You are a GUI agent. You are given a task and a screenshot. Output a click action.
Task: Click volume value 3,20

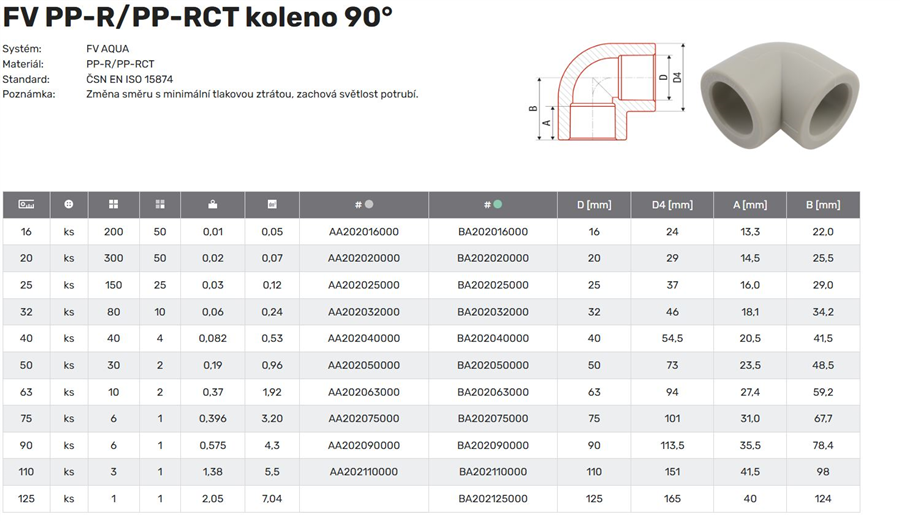tap(272, 418)
